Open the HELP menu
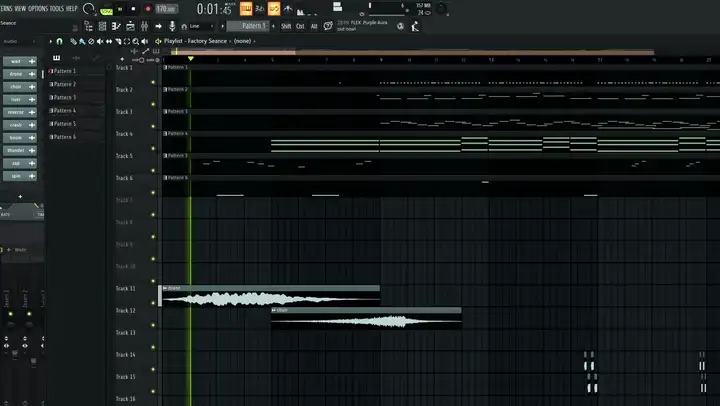 [72, 8]
